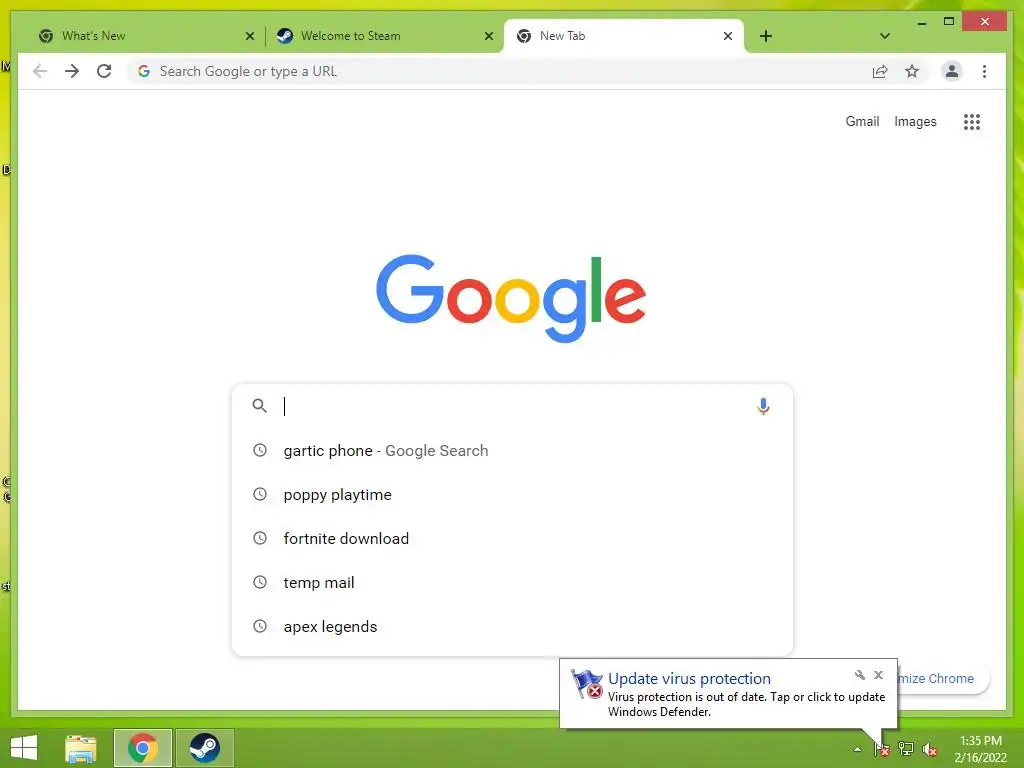Select the temp mail suggestion
The height and width of the screenshot is (768, 1024).
tap(513, 583)
